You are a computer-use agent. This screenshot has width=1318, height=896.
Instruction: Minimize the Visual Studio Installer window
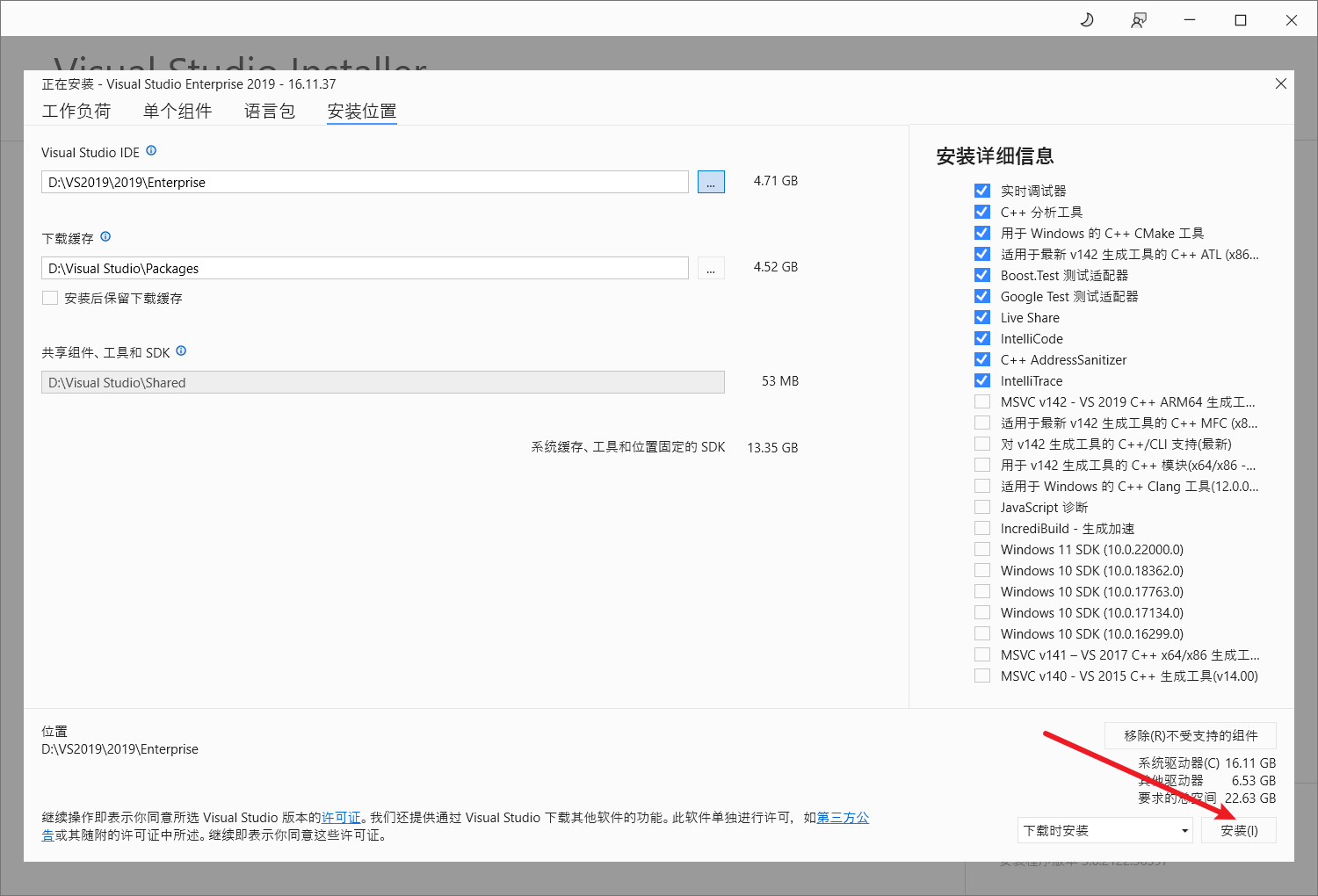1190,19
